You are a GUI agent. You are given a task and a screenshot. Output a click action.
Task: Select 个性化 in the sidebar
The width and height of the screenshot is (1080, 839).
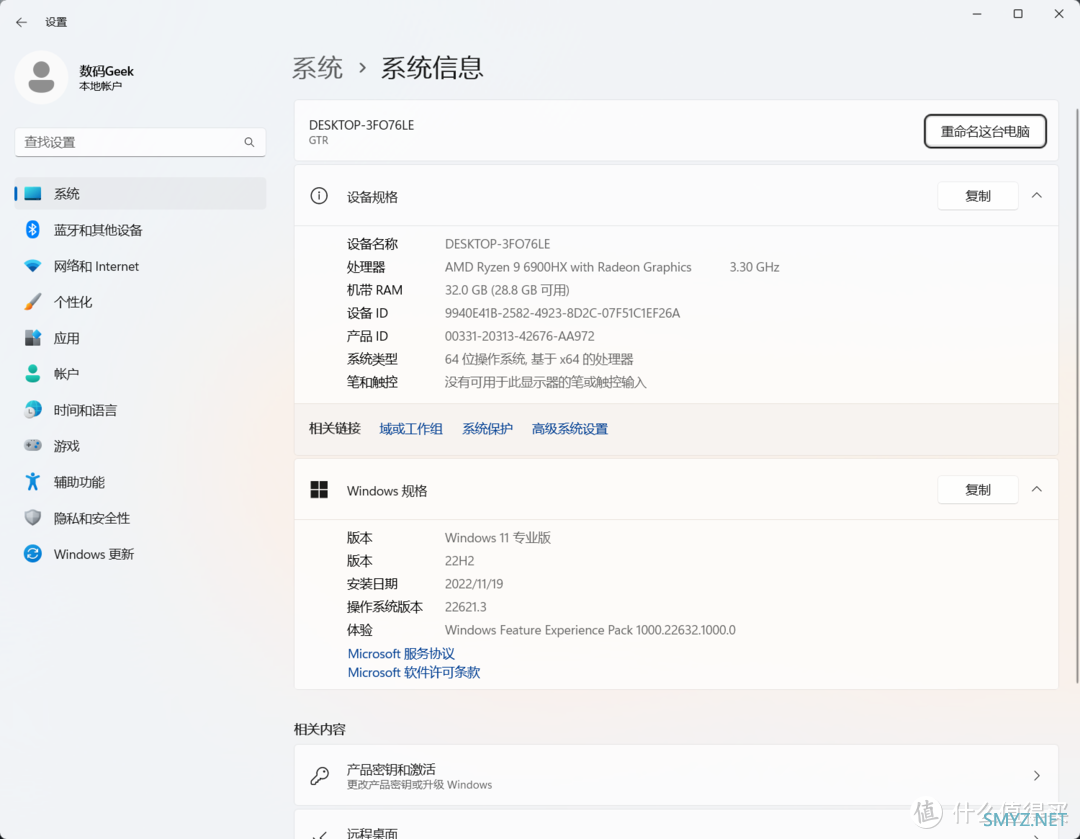point(140,302)
